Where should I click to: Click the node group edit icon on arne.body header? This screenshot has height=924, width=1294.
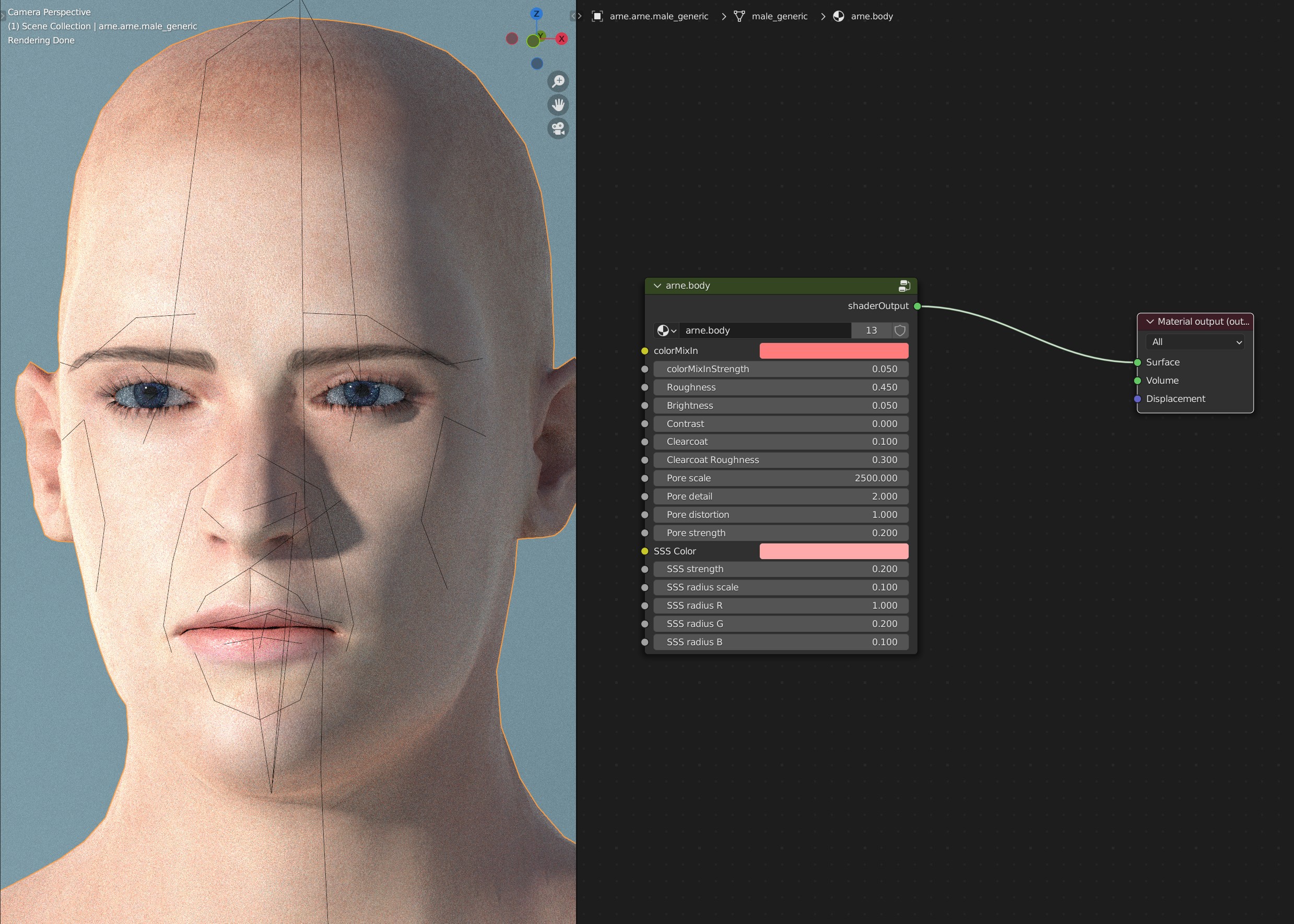[904, 286]
